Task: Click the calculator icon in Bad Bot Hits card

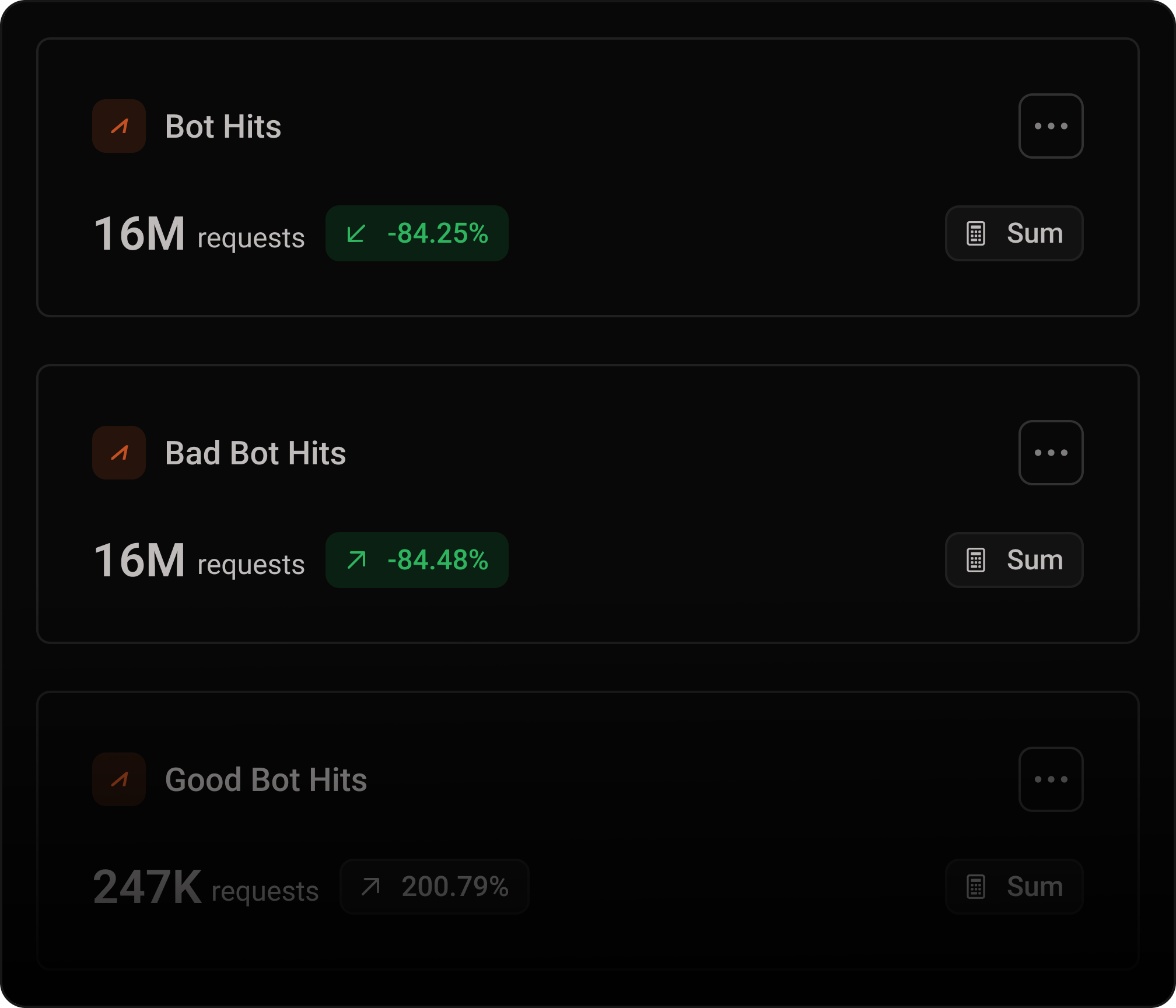Action: [x=976, y=560]
